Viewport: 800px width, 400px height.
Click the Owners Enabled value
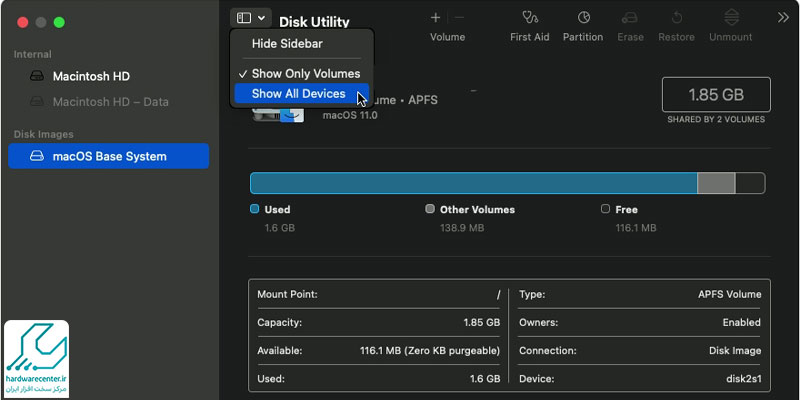coord(742,323)
